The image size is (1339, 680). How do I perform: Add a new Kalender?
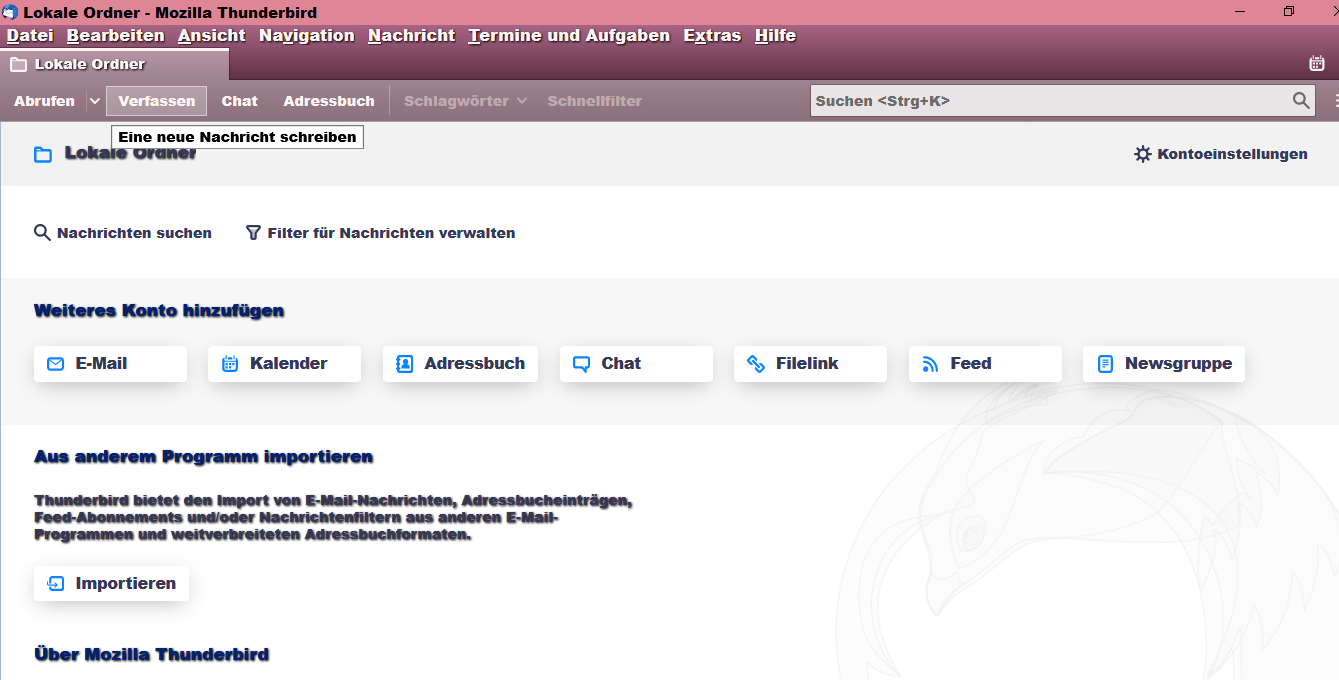(284, 363)
